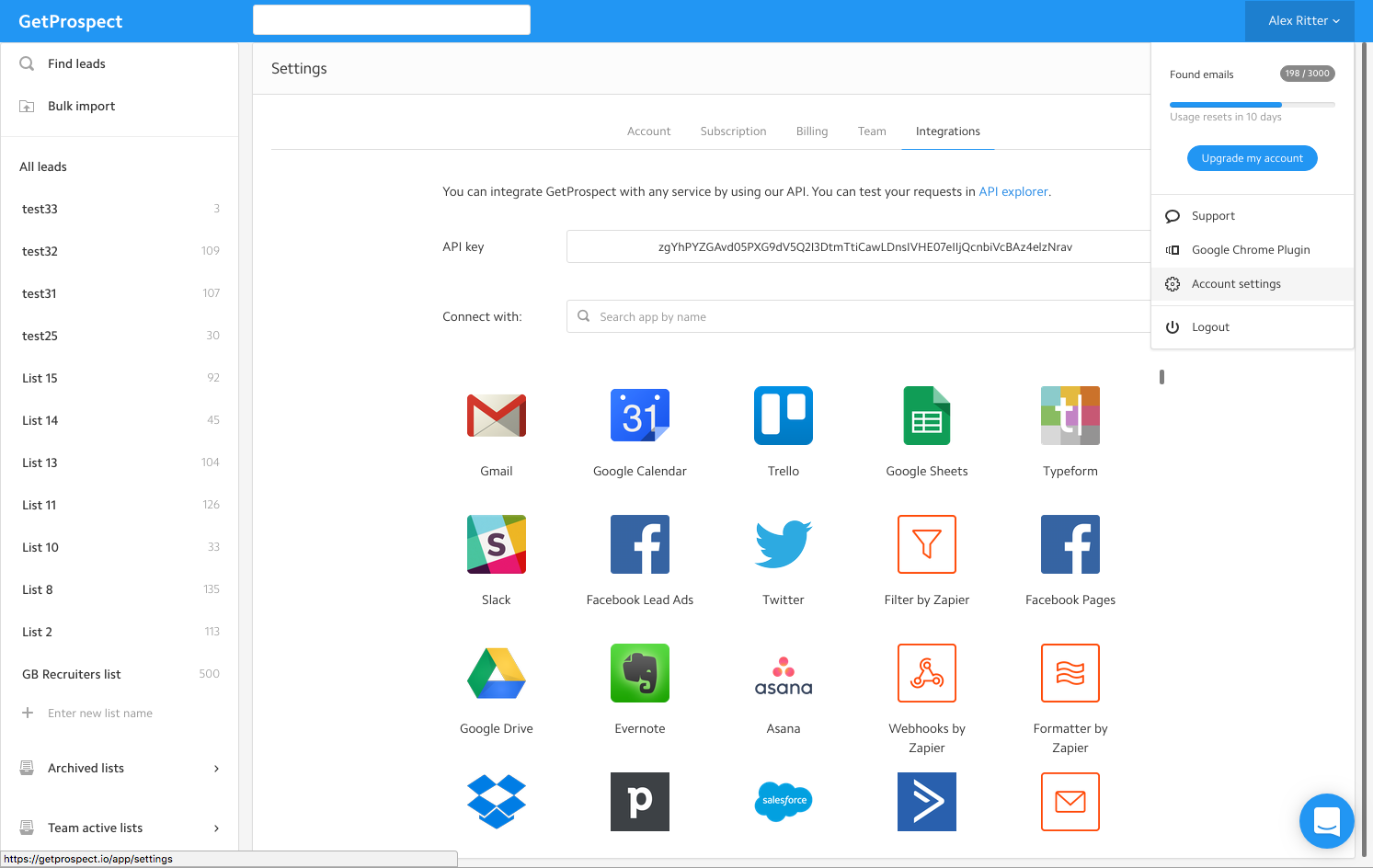Image resolution: width=1373 pixels, height=868 pixels.
Task: Open the Billing tab
Action: [x=812, y=131]
